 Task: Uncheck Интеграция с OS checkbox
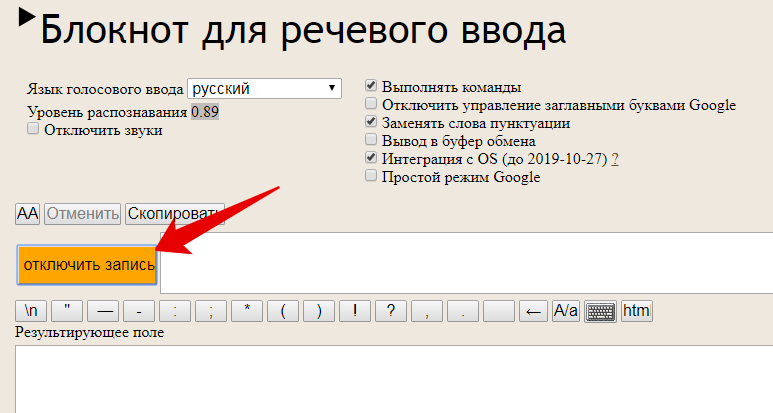(371, 157)
